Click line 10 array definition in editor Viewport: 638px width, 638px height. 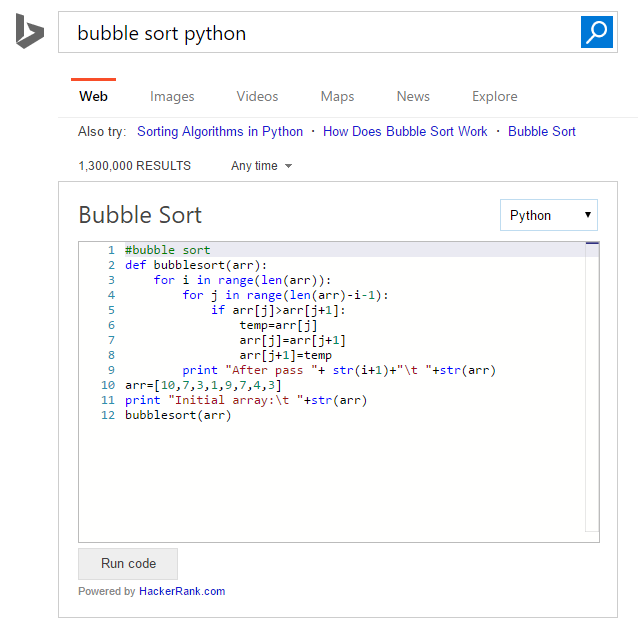(203, 385)
